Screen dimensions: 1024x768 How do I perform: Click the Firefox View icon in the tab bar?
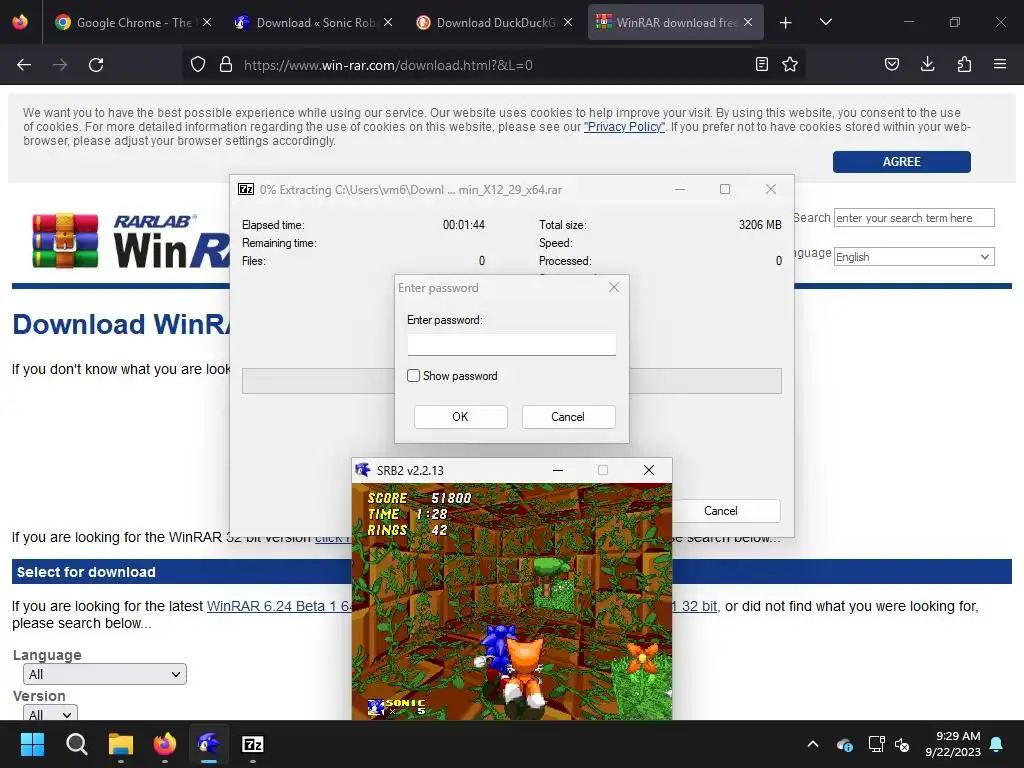(x=20, y=22)
